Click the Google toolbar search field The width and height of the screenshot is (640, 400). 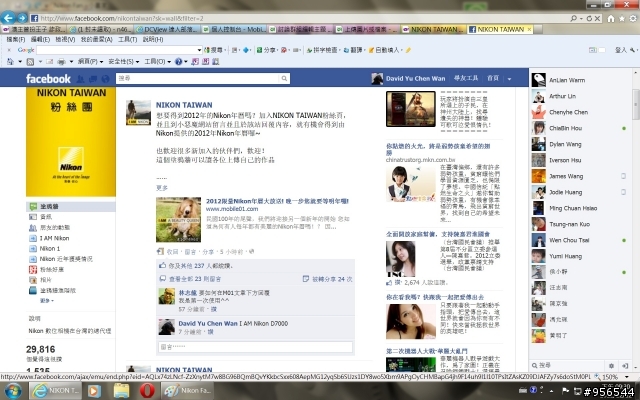point(116,50)
